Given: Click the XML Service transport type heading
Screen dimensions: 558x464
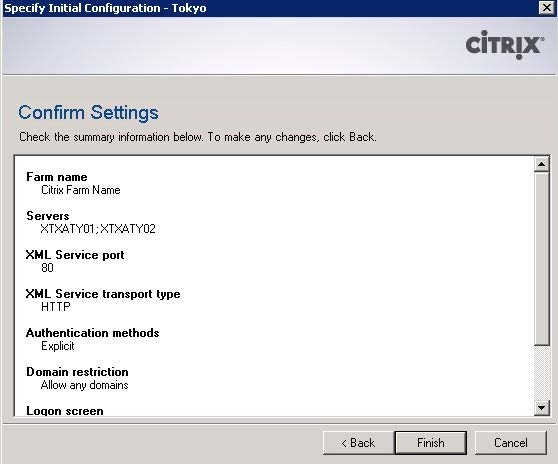Looking at the screenshot, I should tap(103, 294).
